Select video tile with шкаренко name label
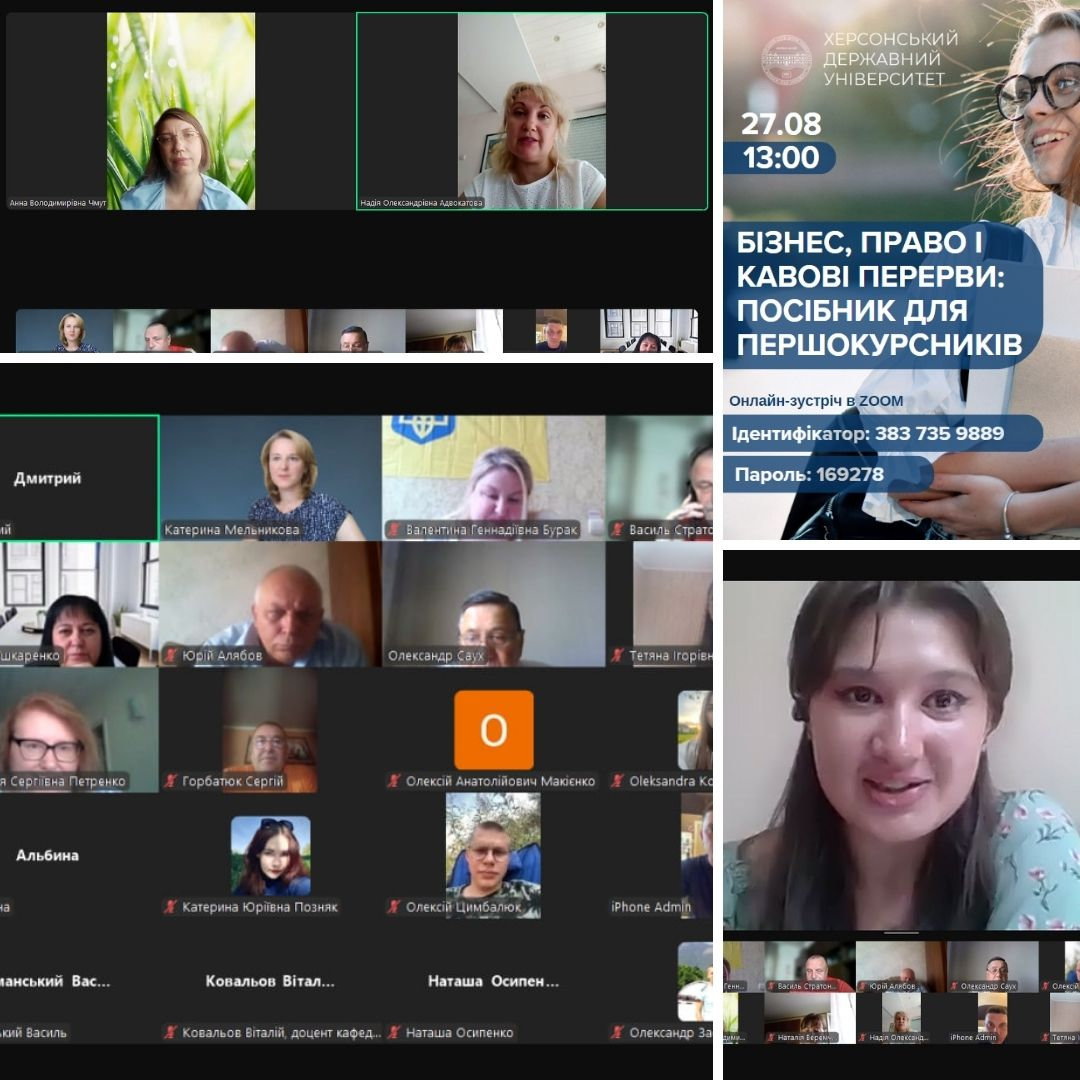Image resolution: width=1080 pixels, height=1080 pixels. (x=79, y=604)
